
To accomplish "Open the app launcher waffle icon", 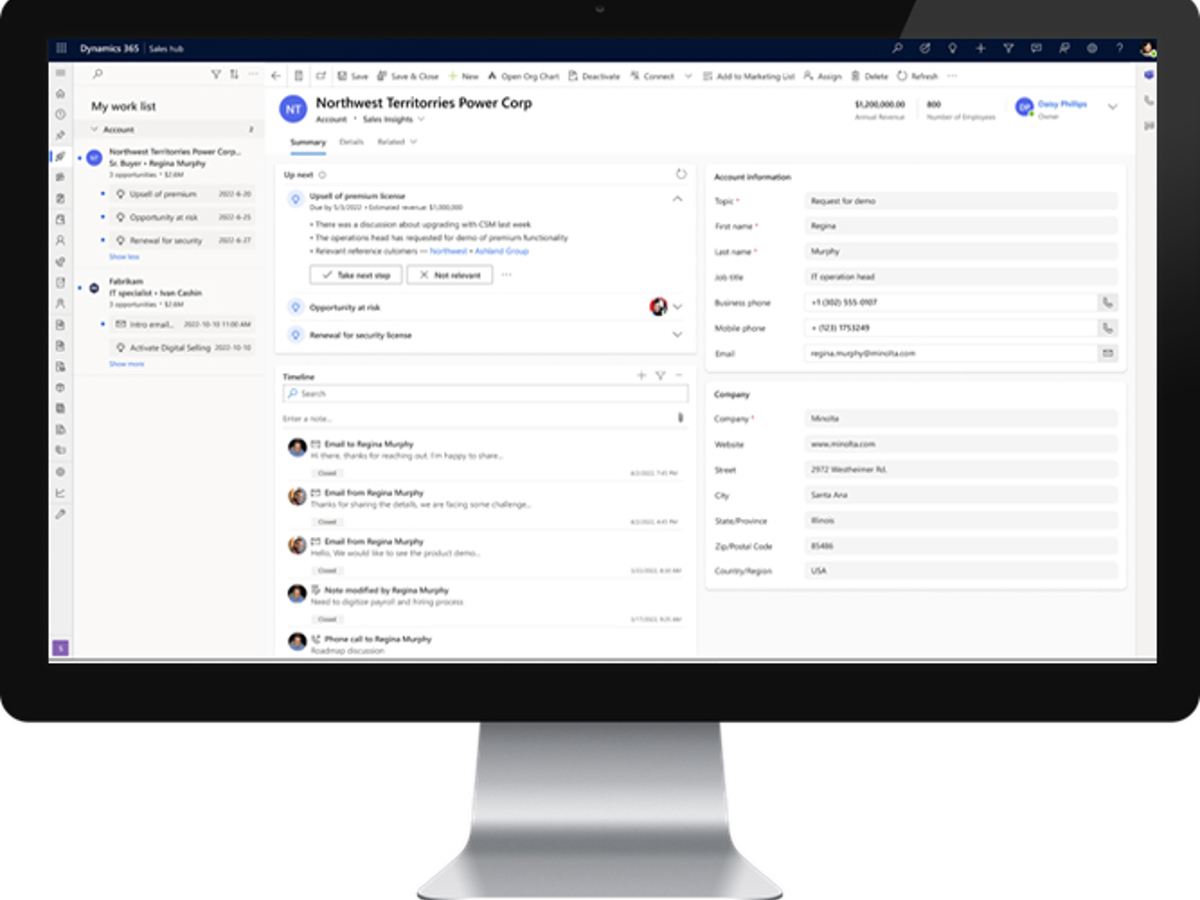I will tap(61, 48).
